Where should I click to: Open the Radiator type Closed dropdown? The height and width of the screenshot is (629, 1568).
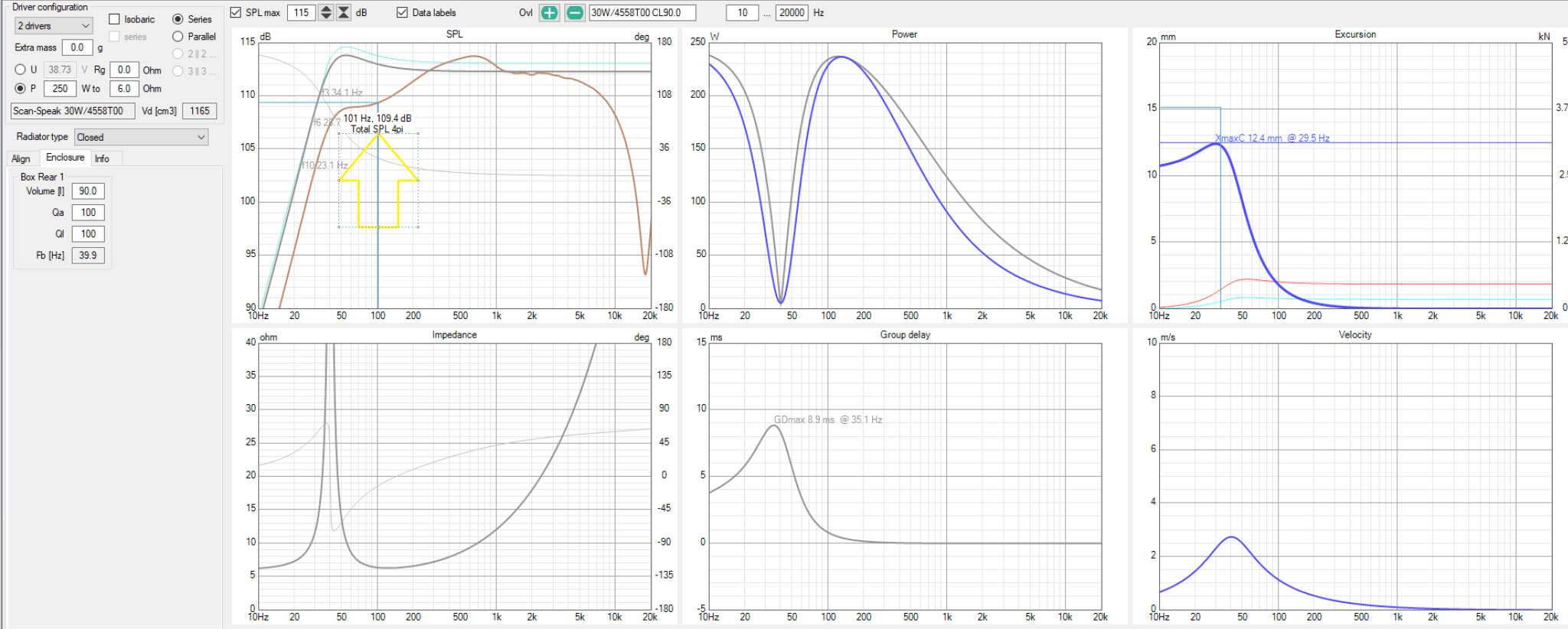point(141,138)
